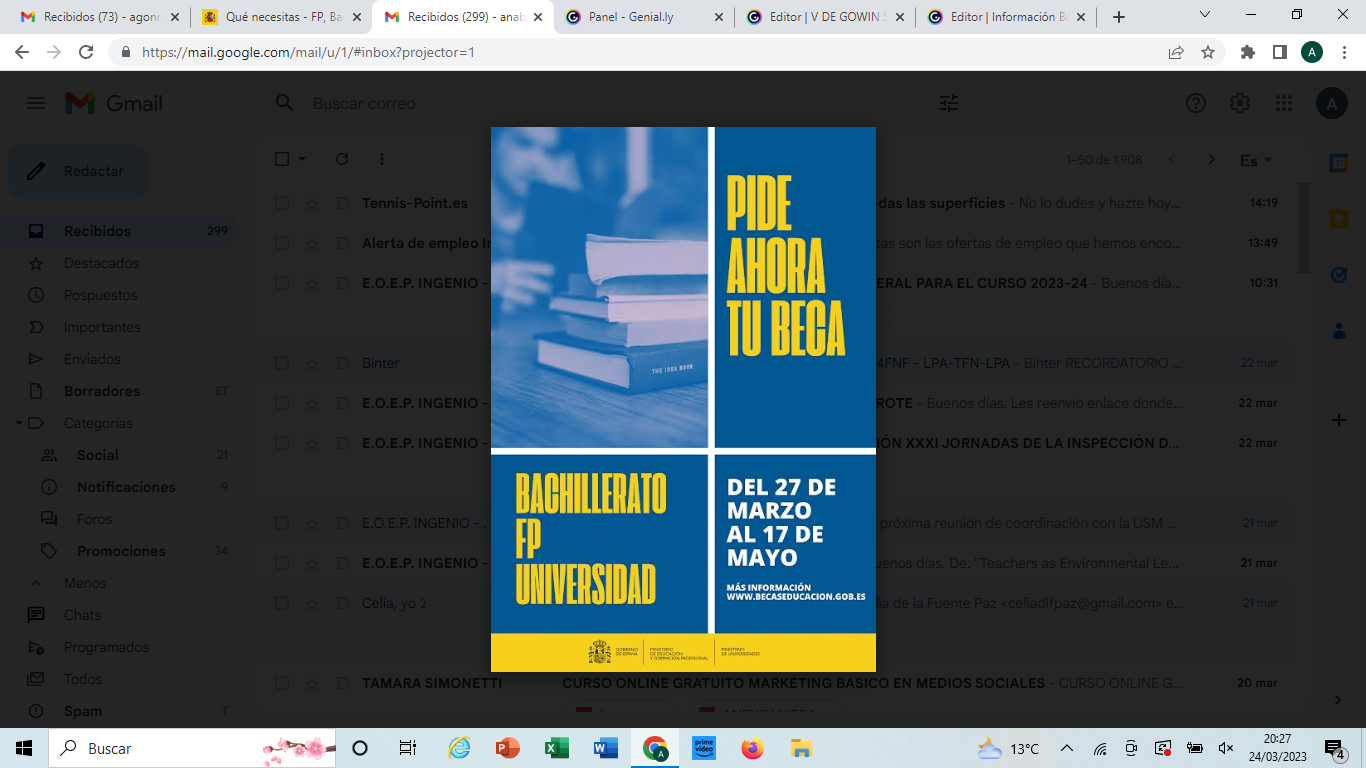Collapse the Categorías section
The height and width of the screenshot is (768, 1366).
(20, 423)
